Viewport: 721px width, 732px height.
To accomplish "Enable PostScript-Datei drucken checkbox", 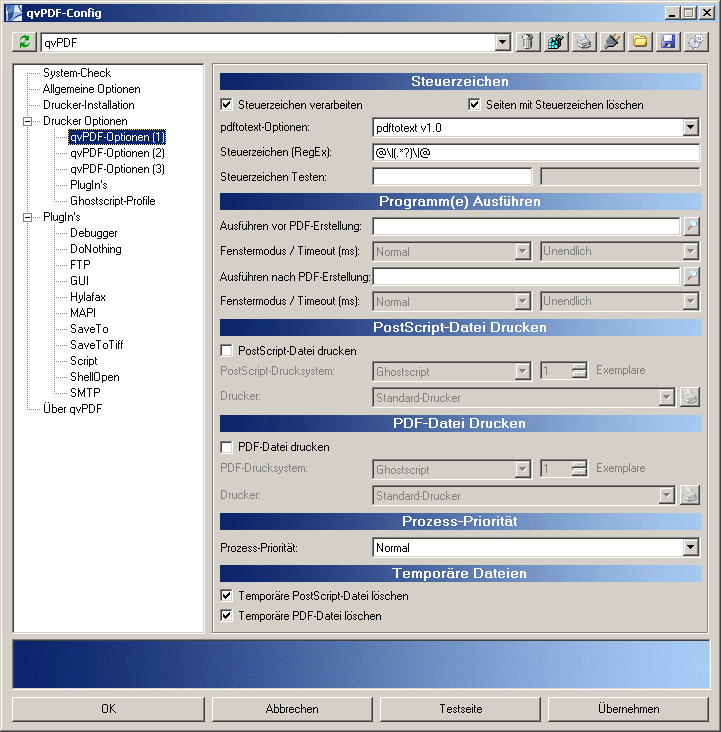I will pyautogui.click(x=226, y=351).
